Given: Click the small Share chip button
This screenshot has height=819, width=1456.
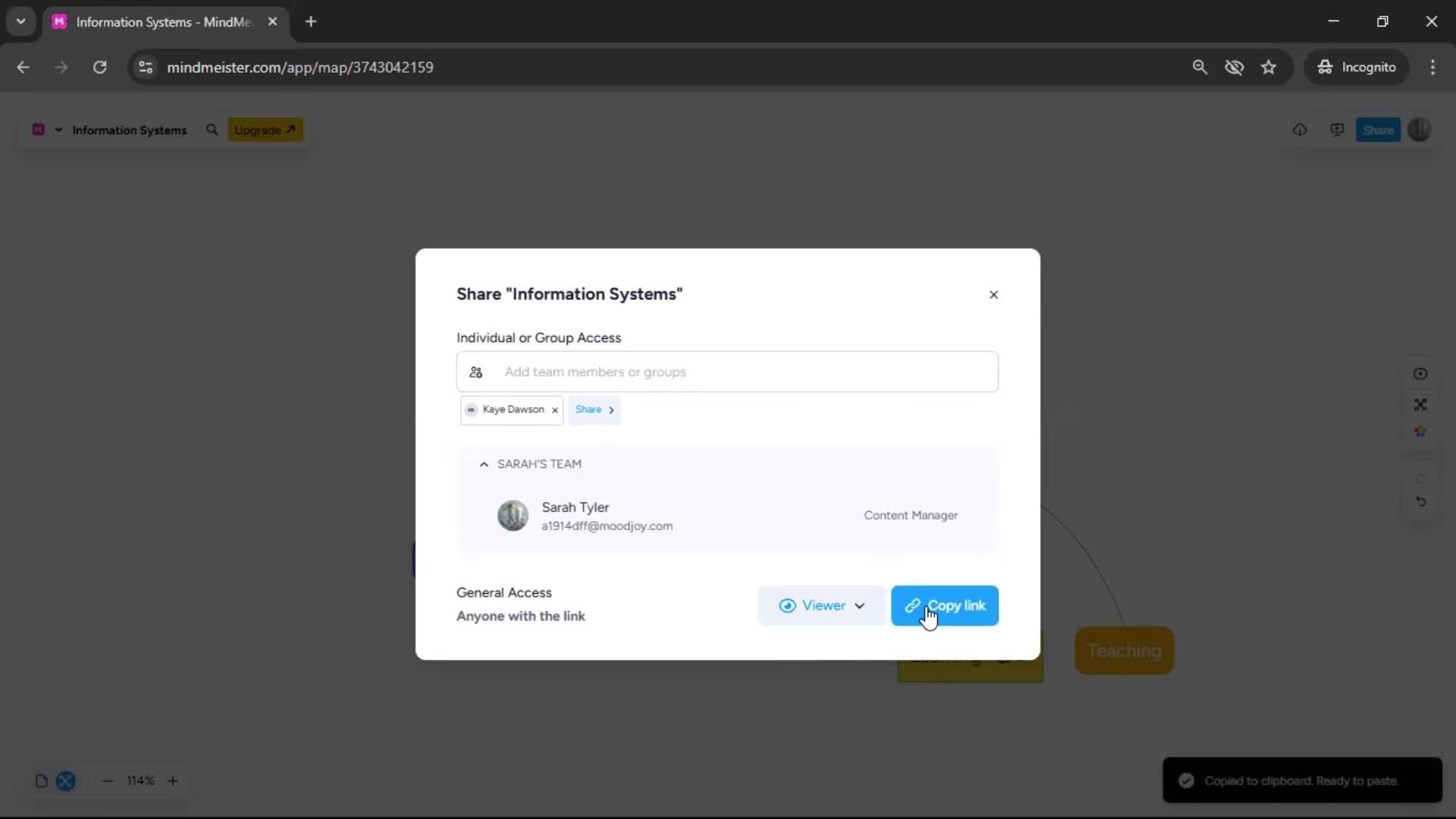Looking at the screenshot, I should pos(595,409).
